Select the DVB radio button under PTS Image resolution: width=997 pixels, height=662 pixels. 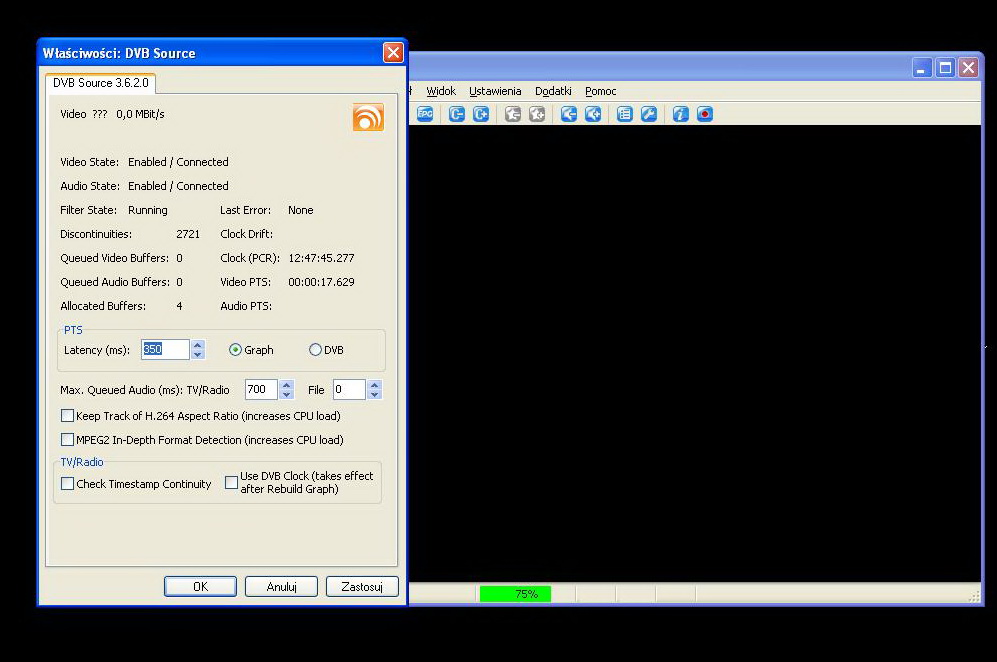tap(316, 350)
